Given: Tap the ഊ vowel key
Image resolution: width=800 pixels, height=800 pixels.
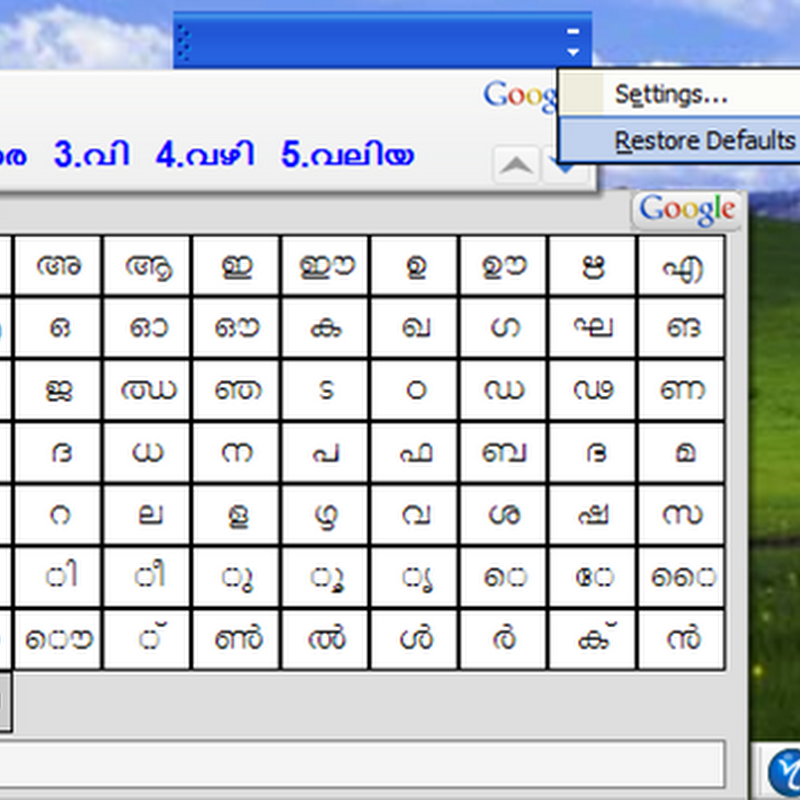Looking at the screenshot, I should click(x=503, y=265).
